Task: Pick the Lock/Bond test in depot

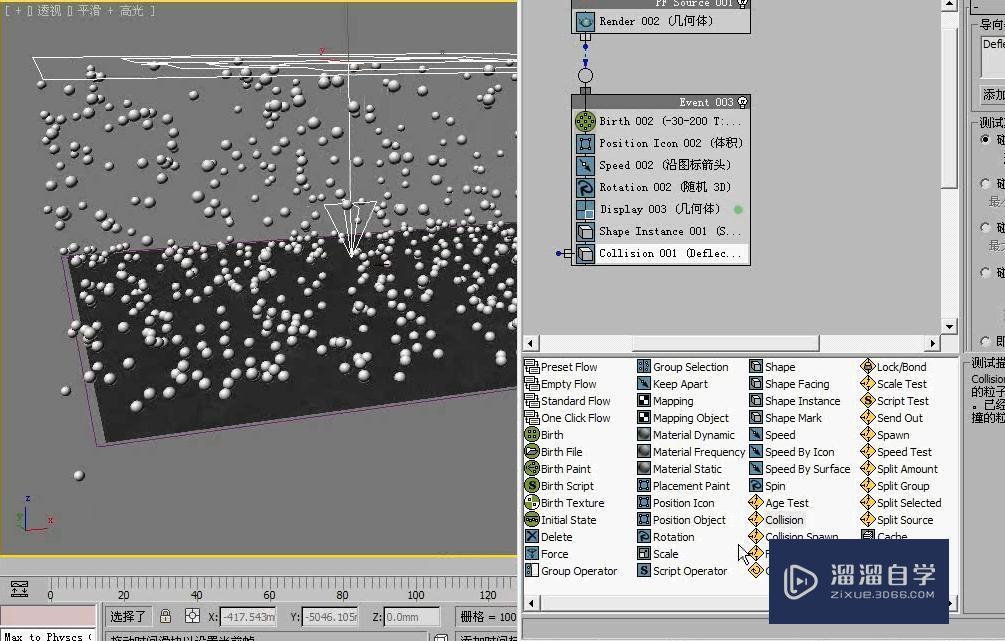Action: click(x=893, y=367)
